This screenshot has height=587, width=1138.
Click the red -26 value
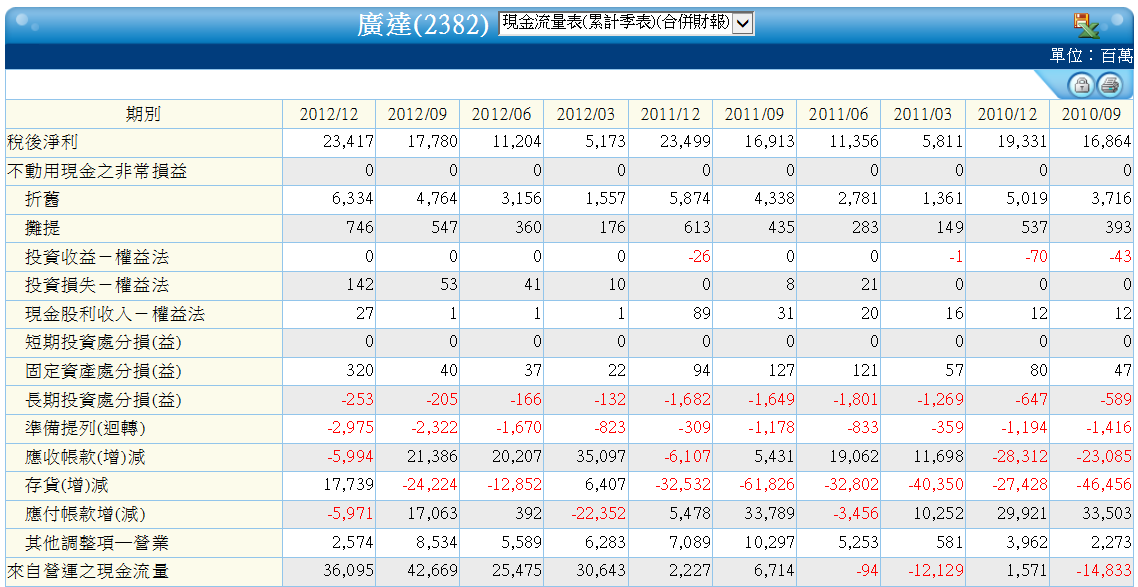tap(699, 257)
